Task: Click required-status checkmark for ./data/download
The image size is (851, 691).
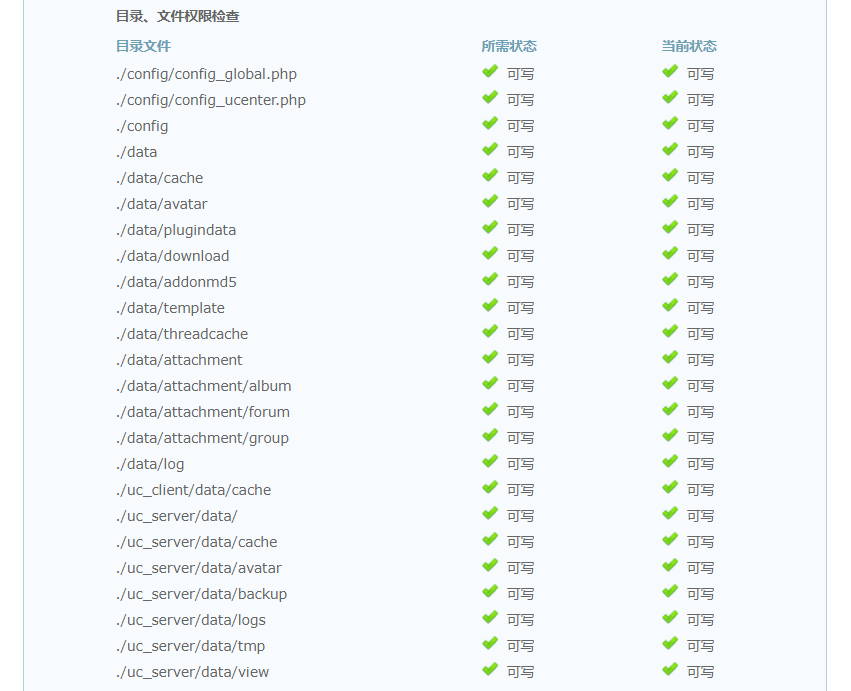Action: coord(490,254)
